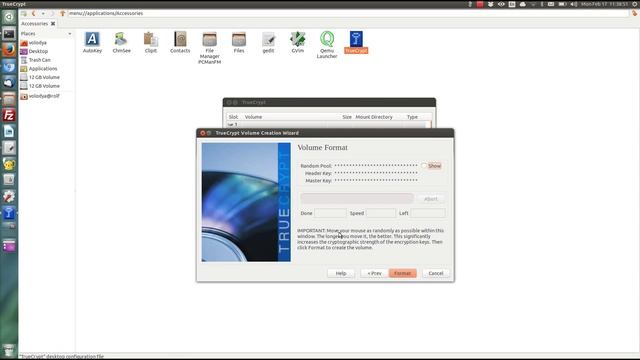Click the Help button in the wizard
The height and width of the screenshot is (360, 640).
coord(341,273)
